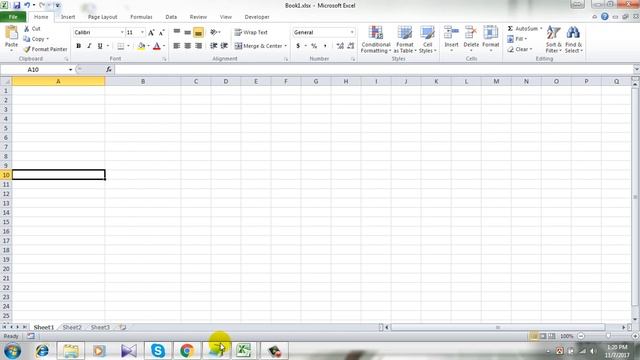
Task: Adjust the zoom slider
Action: [608, 336]
